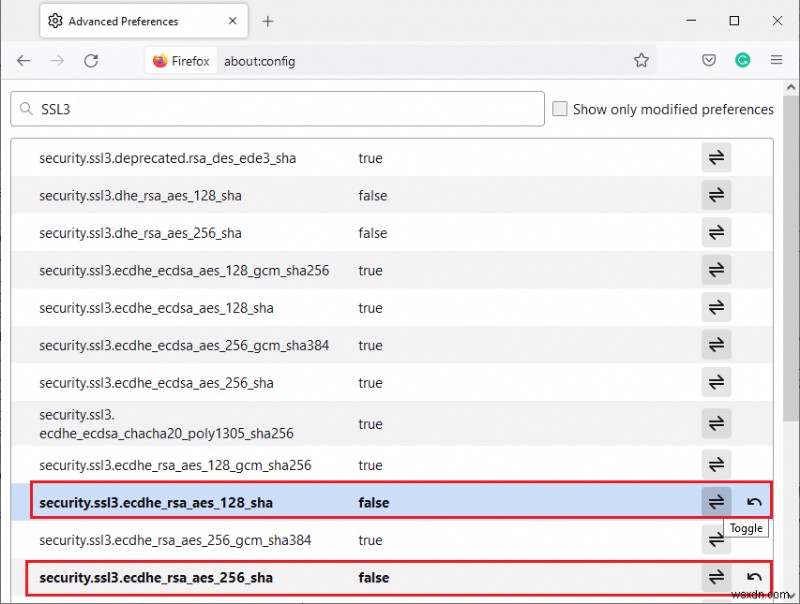Click the scrollbar up arrow
This screenshot has height=604, width=800.
[x=791, y=87]
